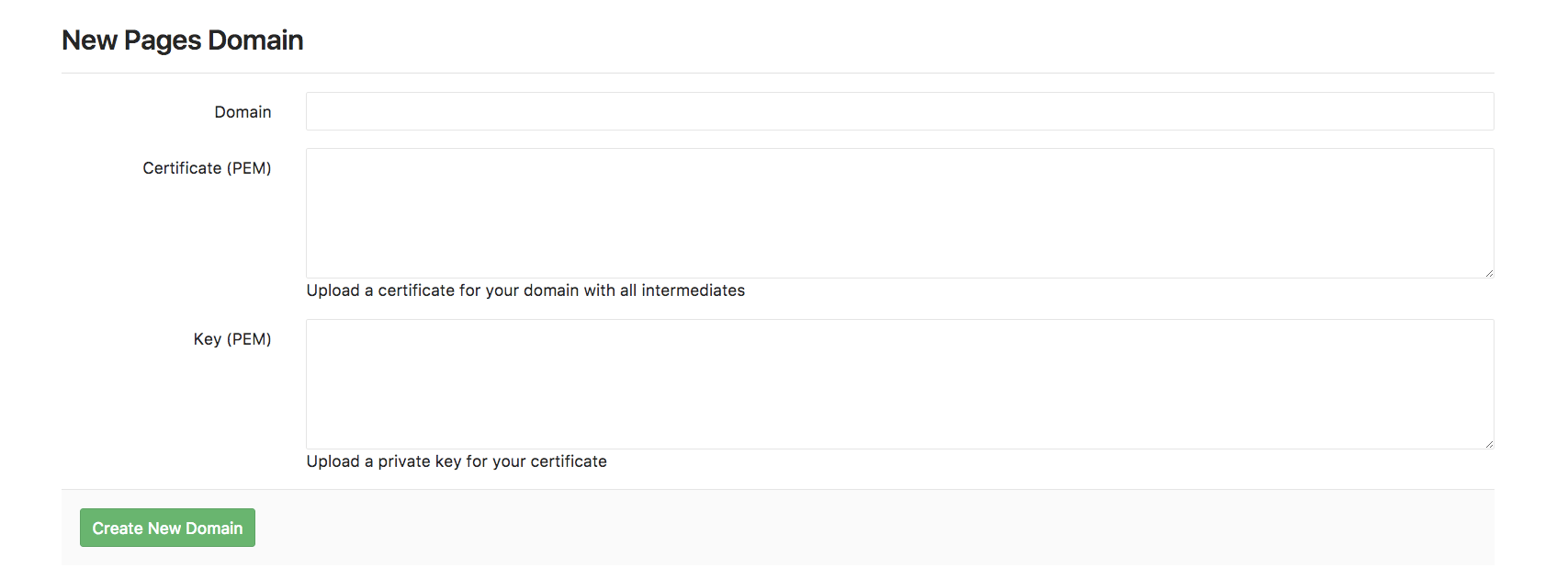Click the Key text area resize grip
Screen dimensions: 1568x580
pos(1488,442)
